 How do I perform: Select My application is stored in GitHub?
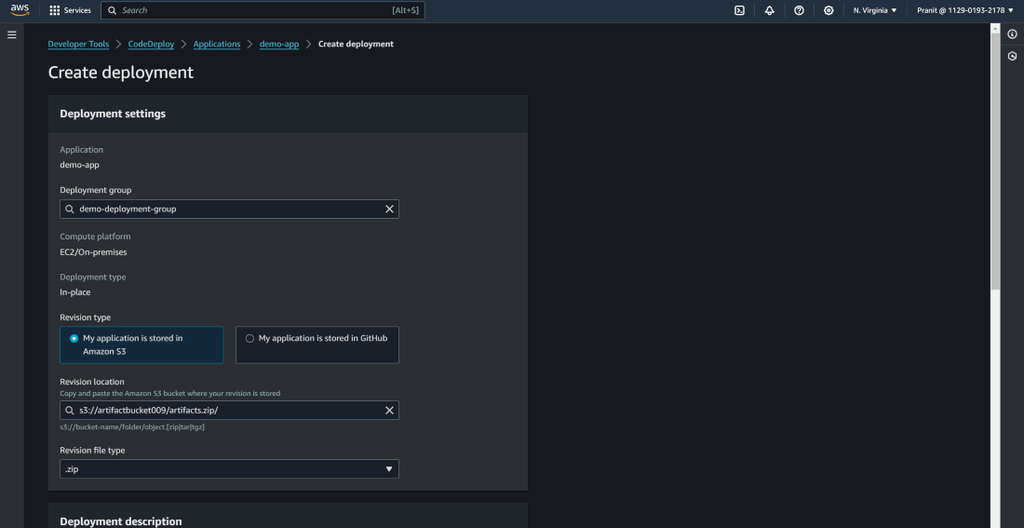[317, 344]
